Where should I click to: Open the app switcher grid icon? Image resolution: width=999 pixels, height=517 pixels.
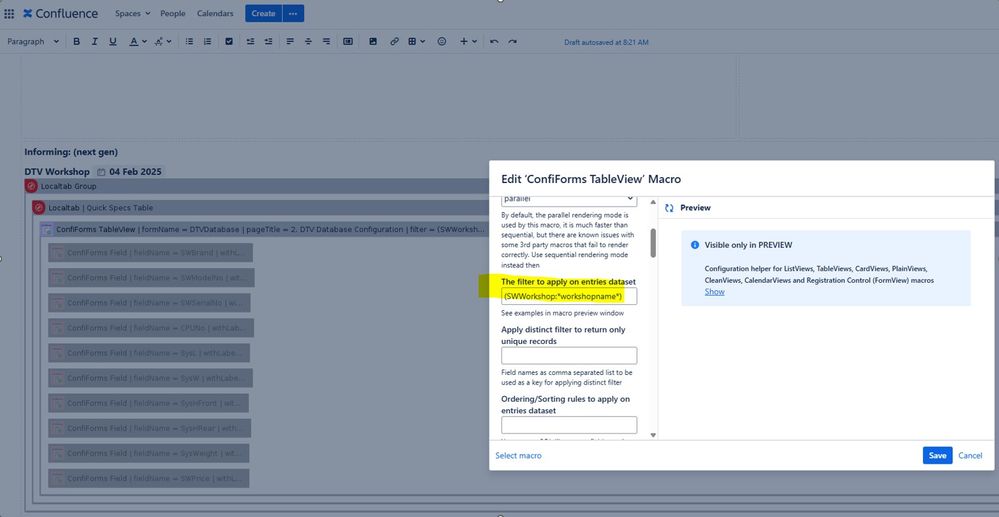(9, 13)
